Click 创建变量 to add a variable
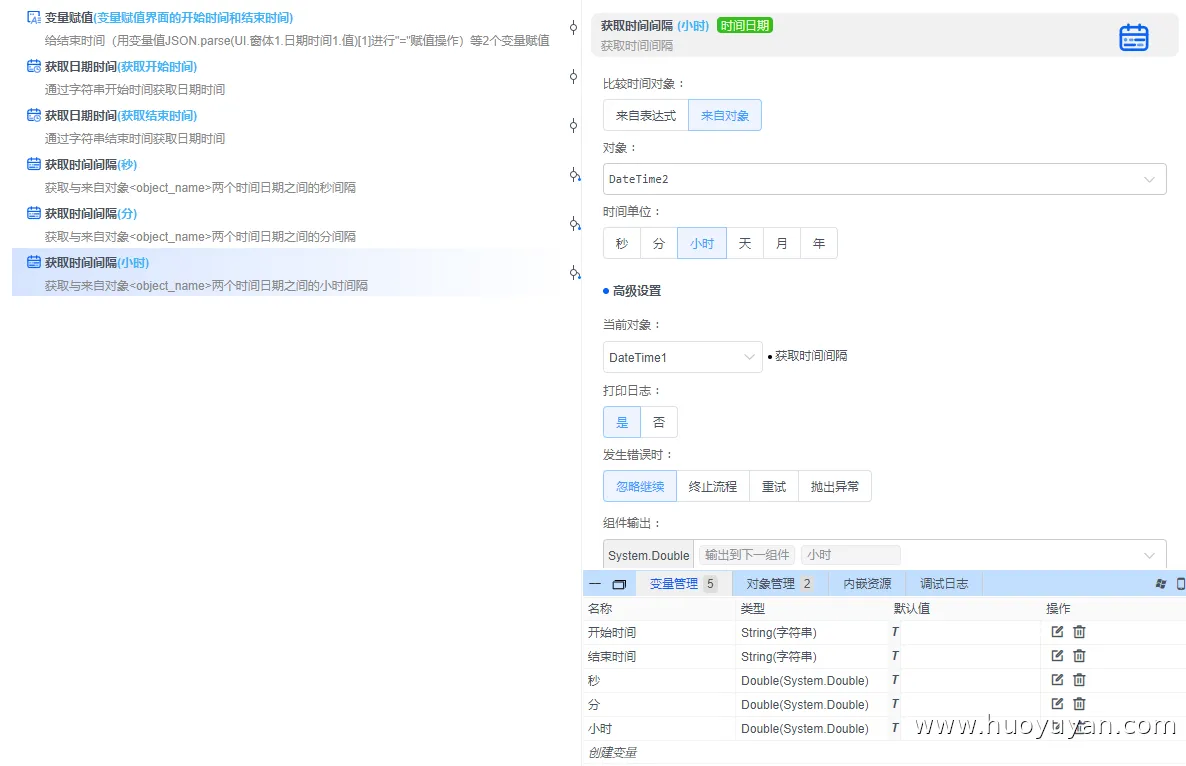 (x=613, y=752)
